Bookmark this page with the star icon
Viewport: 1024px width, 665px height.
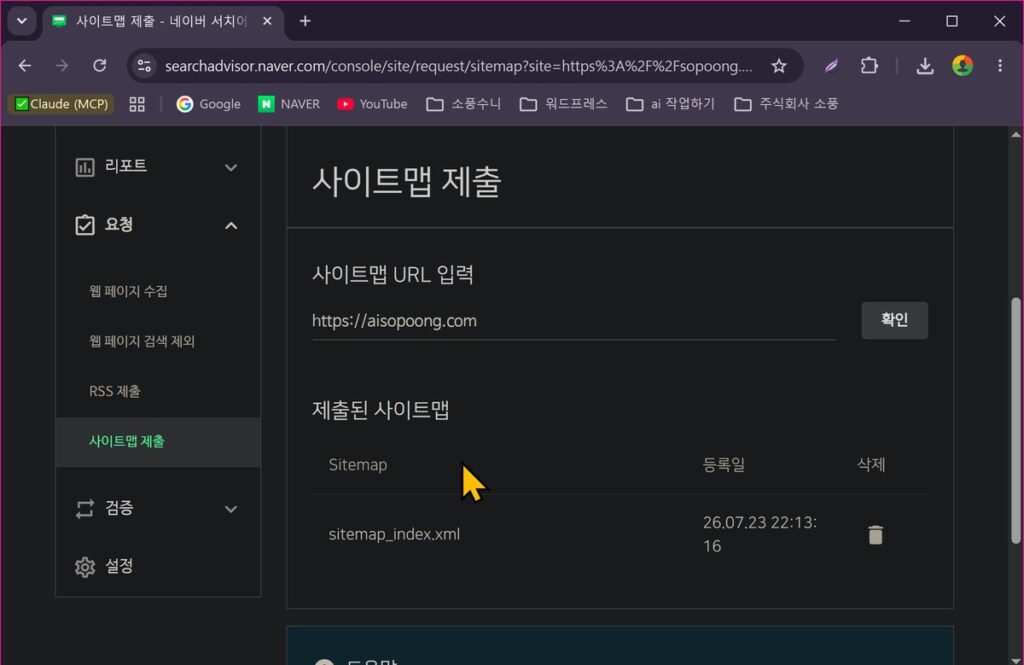(x=778, y=65)
